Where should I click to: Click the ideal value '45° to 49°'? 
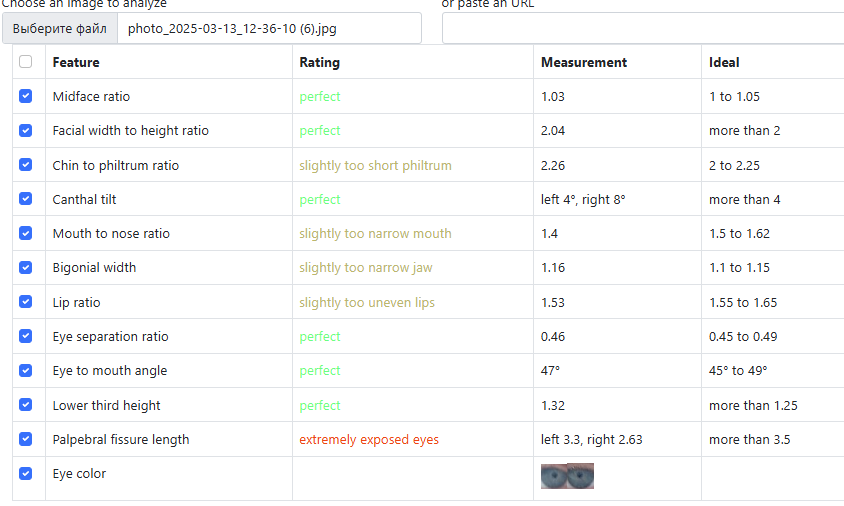738,371
